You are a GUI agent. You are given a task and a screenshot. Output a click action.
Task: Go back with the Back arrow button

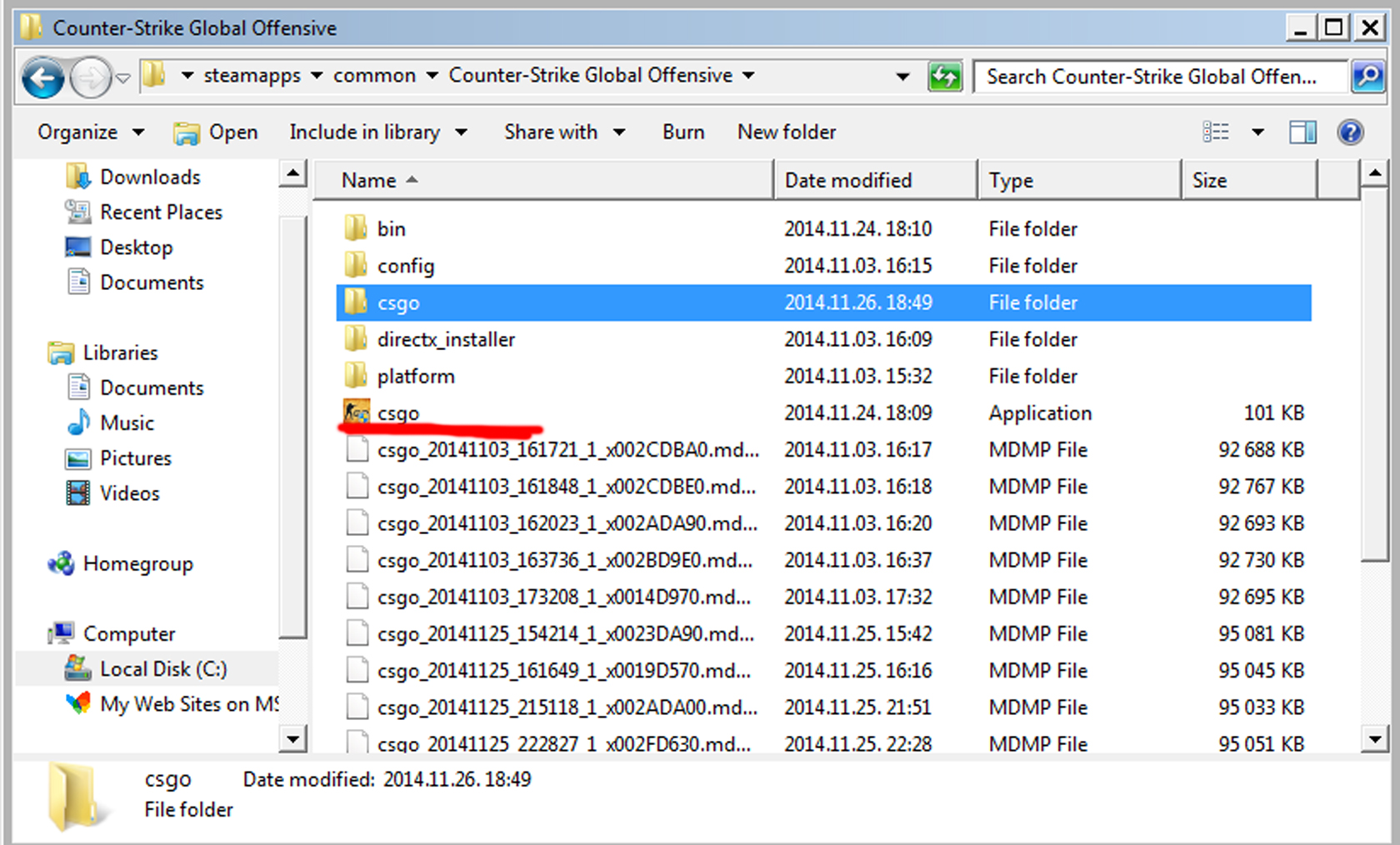42,78
